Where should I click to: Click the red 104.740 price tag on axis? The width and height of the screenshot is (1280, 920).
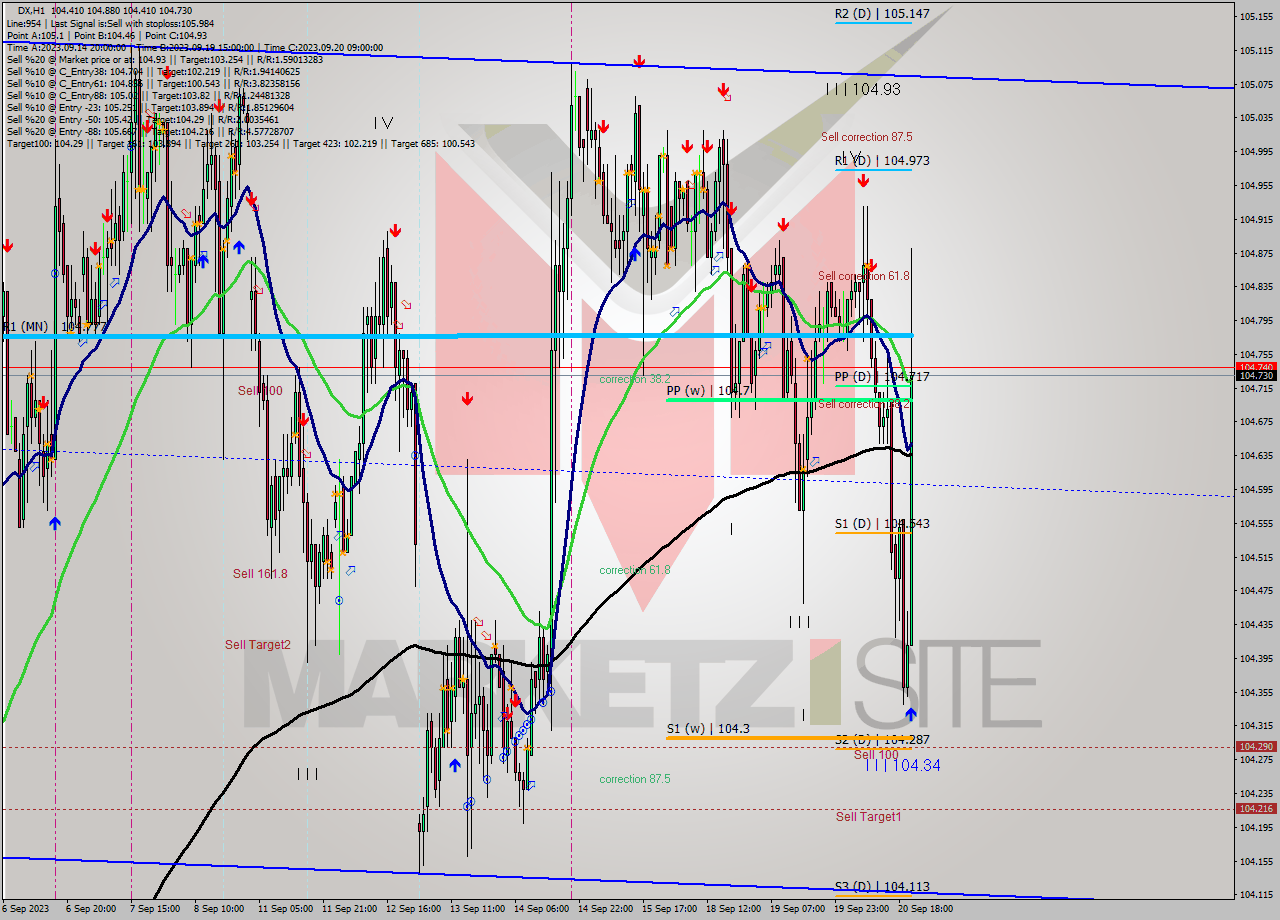(1255, 367)
